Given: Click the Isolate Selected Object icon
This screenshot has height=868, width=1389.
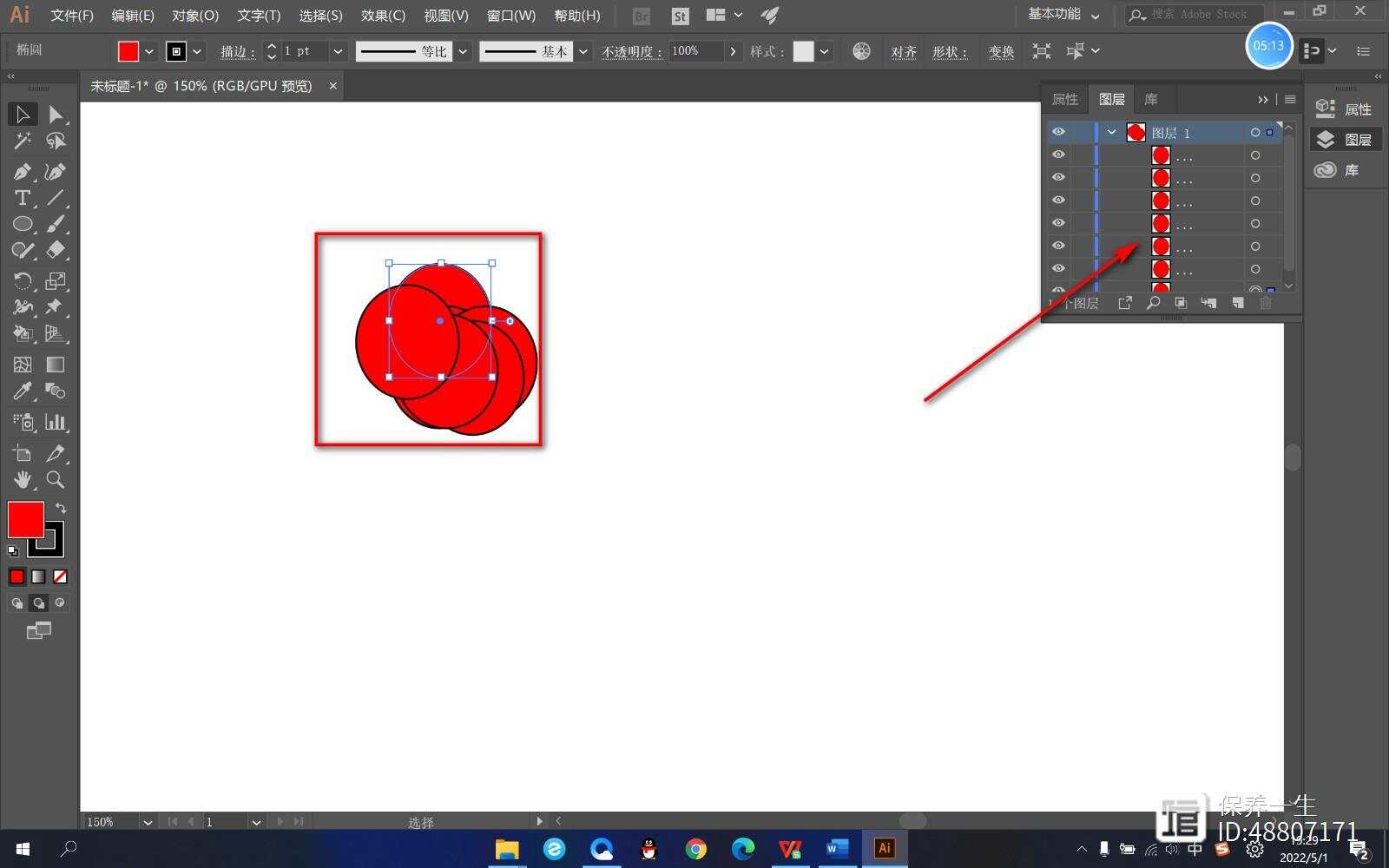Looking at the screenshot, I should (x=1042, y=51).
